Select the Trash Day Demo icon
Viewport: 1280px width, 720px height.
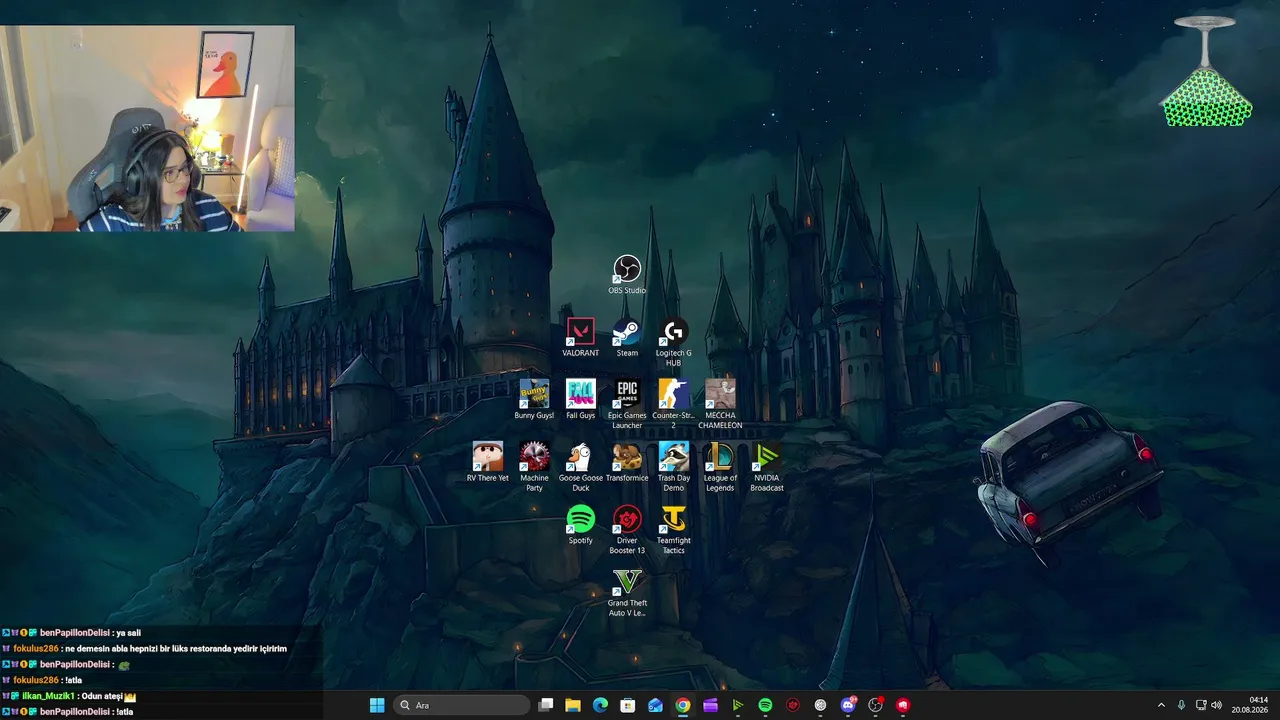click(673, 467)
